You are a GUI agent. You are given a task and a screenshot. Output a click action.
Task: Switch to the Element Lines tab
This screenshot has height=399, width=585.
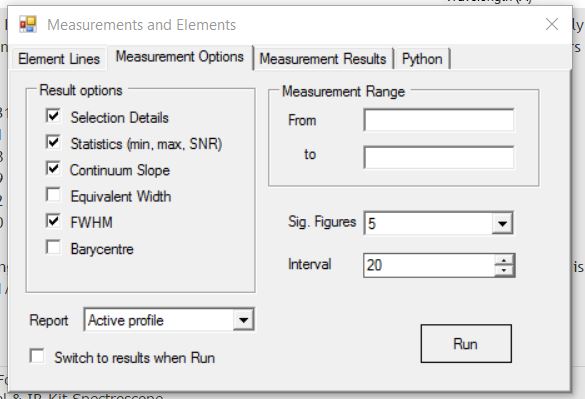tap(59, 59)
